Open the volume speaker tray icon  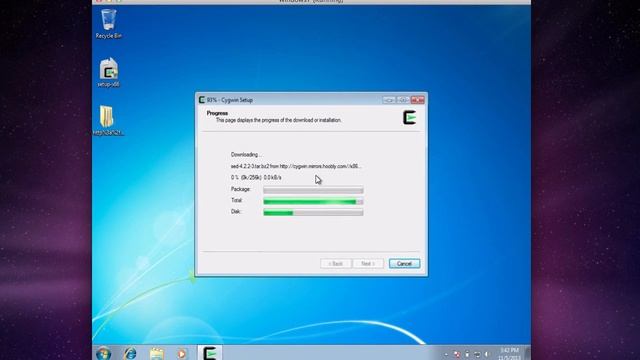tap(487, 354)
